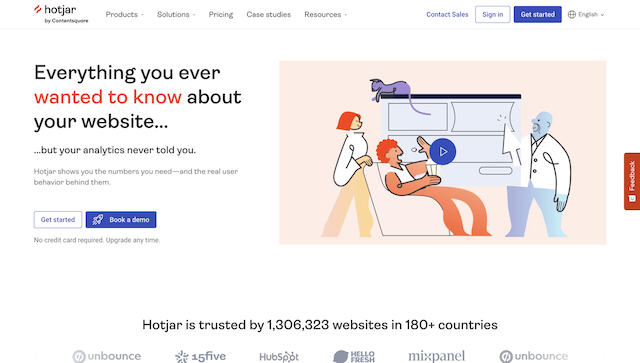
Task: Open the red Feedback side tab
Action: 632,181
